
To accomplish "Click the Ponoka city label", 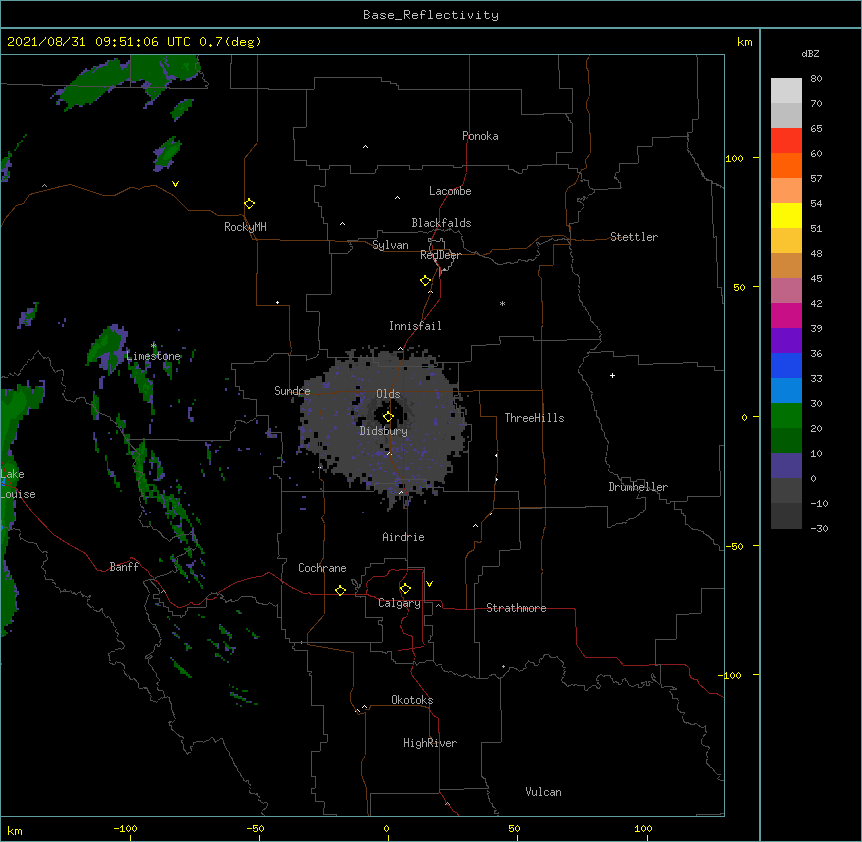I will [480, 136].
